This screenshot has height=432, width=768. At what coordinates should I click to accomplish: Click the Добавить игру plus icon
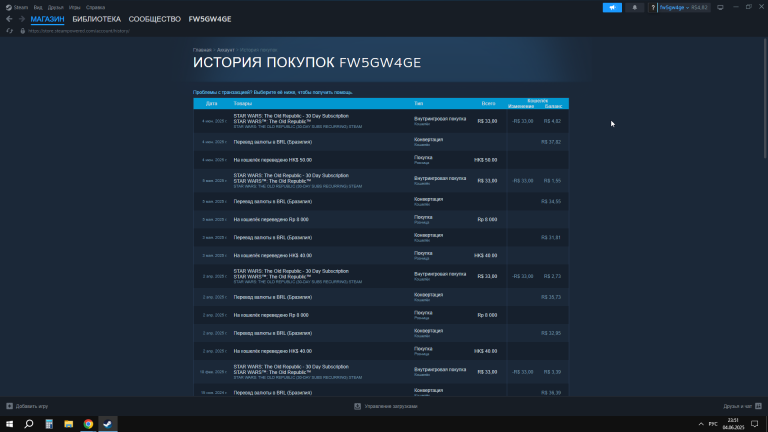(9, 406)
